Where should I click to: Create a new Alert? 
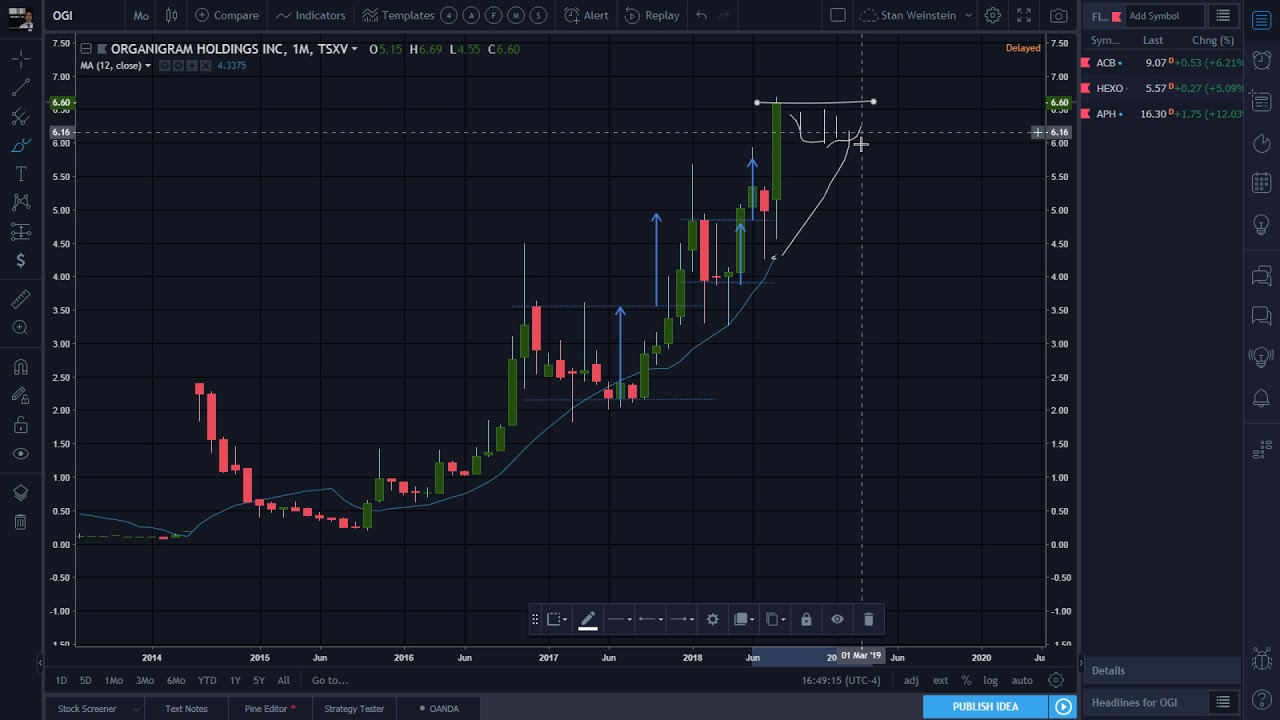(586, 15)
